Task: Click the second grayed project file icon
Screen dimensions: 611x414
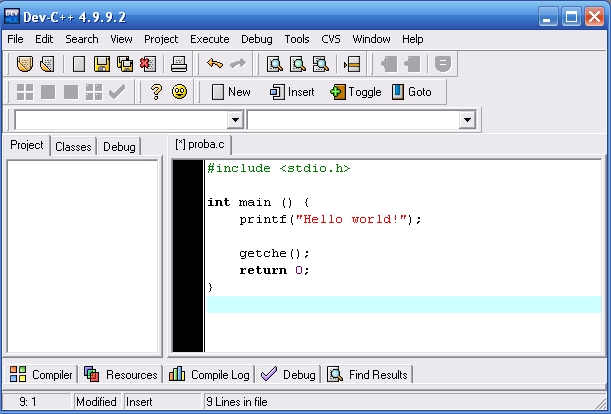Action: click(x=412, y=64)
